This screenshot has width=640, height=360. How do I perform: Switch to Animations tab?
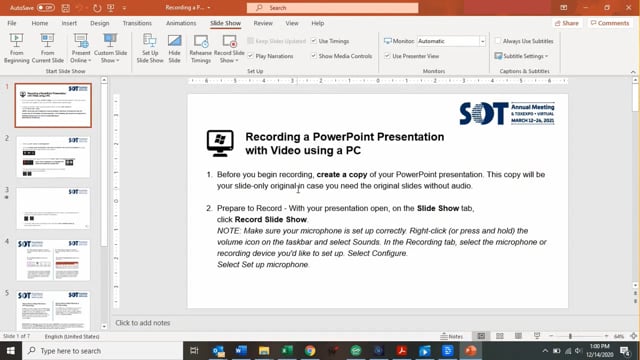click(181, 23)
